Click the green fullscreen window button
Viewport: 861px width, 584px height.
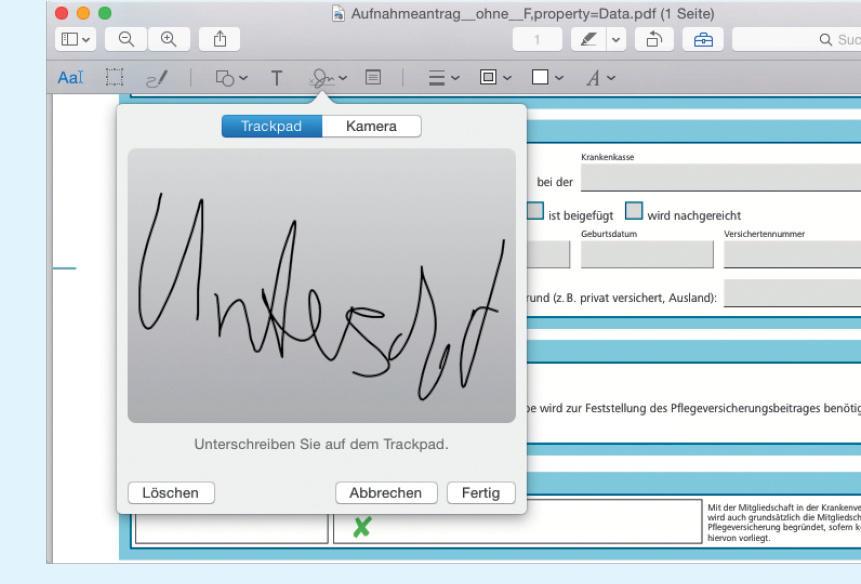point(104,13)
